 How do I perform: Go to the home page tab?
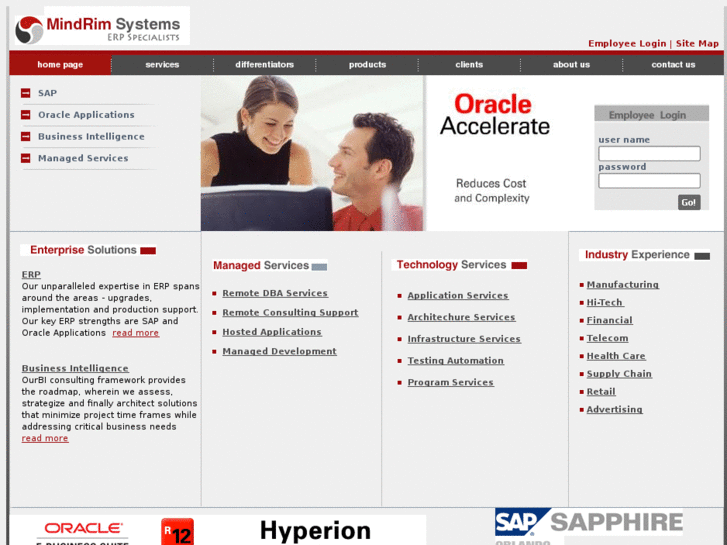pyautogui.click(x=60, y=64)
